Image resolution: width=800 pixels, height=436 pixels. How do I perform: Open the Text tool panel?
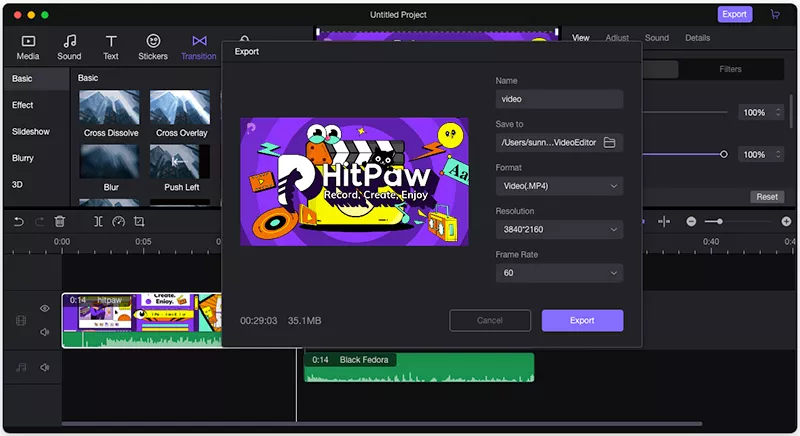[x=111, y=47]
